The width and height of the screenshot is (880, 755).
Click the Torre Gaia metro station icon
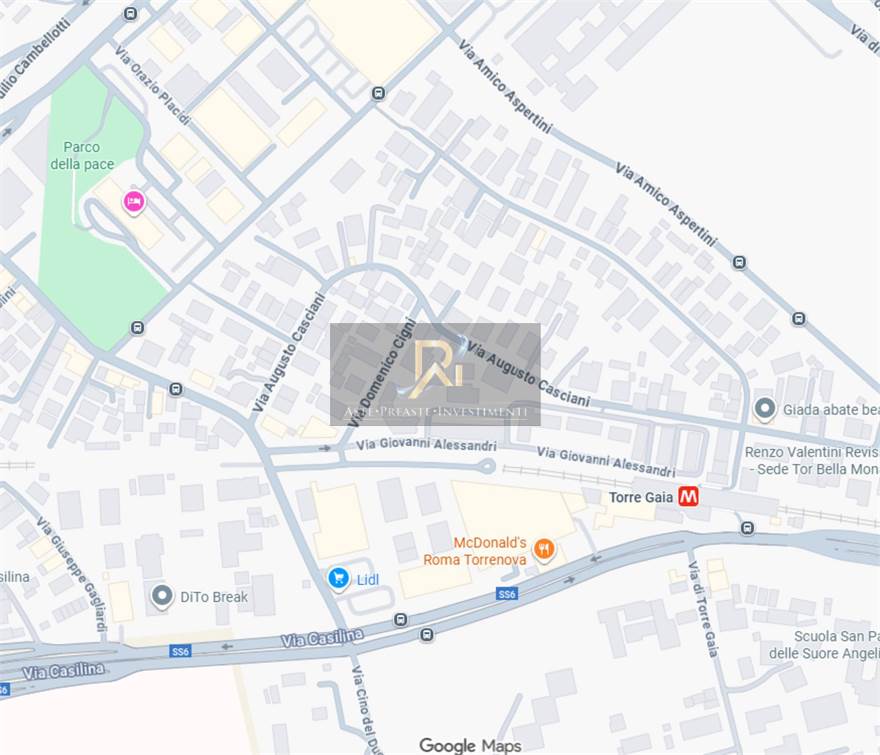(689, 496)
